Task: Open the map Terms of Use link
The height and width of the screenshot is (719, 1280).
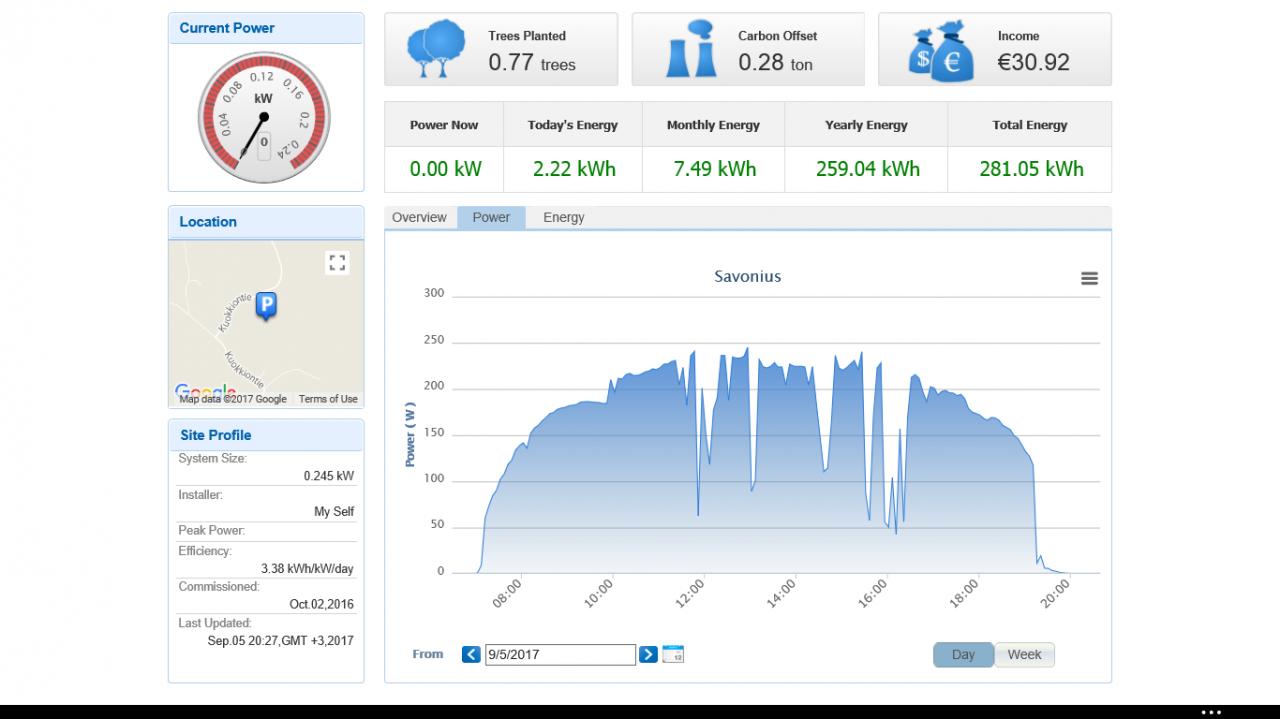Action: click(x=328, y=399)
